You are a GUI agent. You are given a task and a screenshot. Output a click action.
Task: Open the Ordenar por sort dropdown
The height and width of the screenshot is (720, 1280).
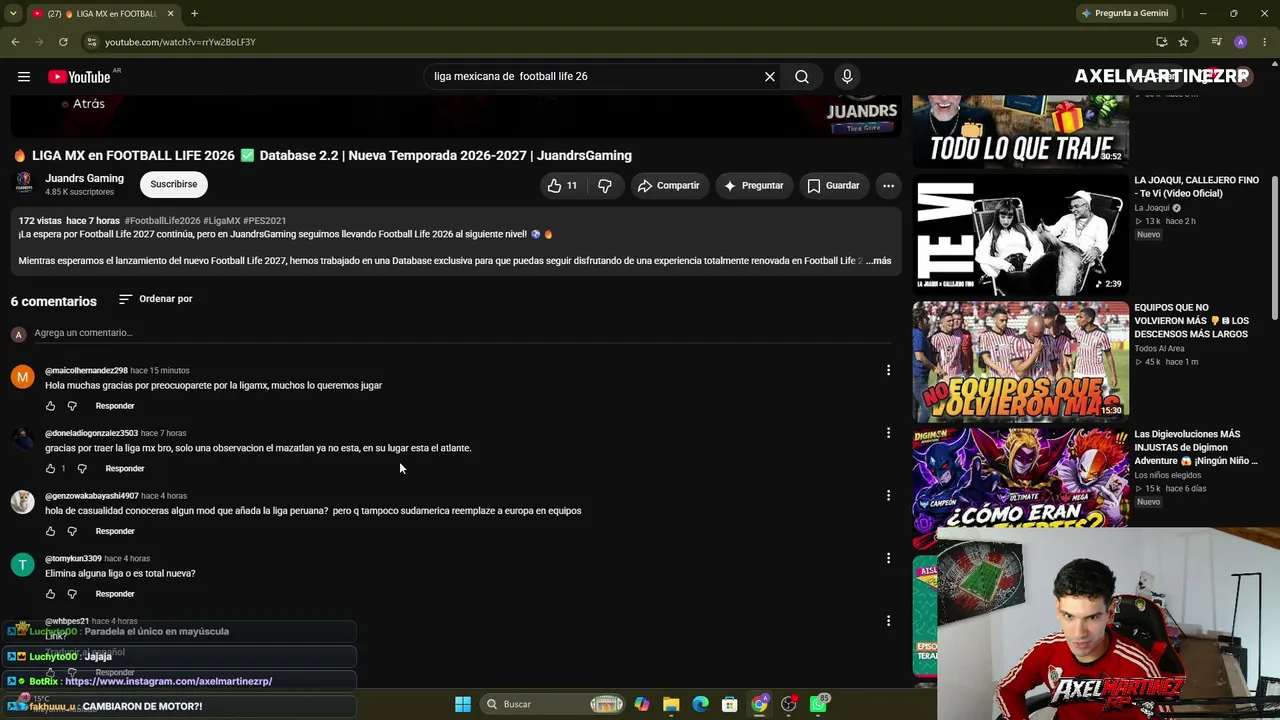[x=155, y=299]
